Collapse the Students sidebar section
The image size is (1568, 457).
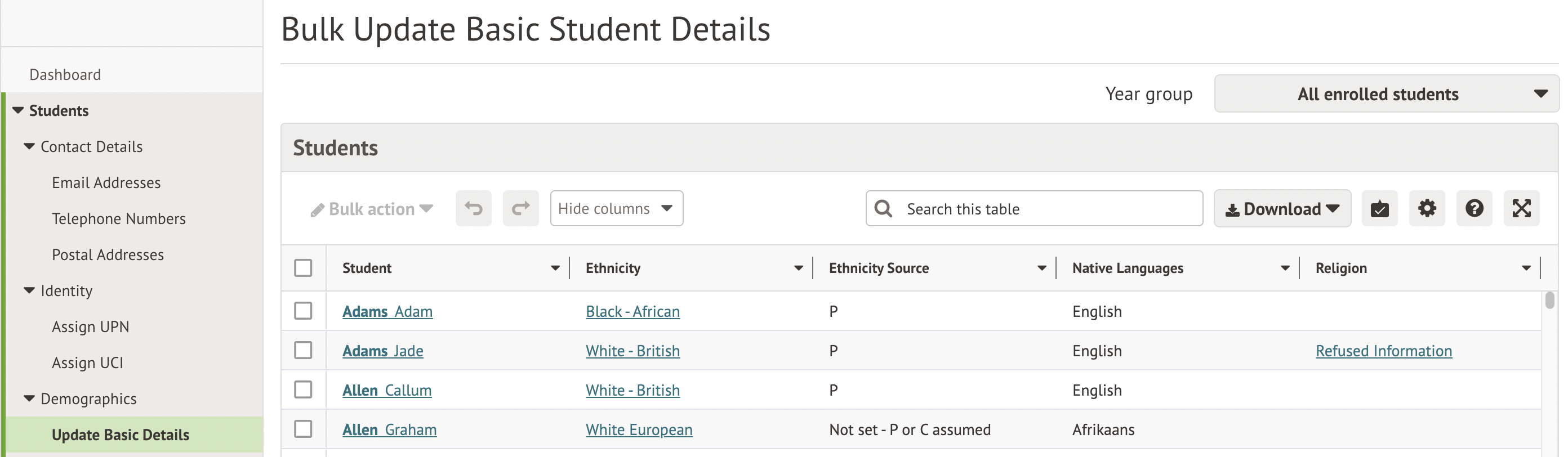tap(18, 111)
